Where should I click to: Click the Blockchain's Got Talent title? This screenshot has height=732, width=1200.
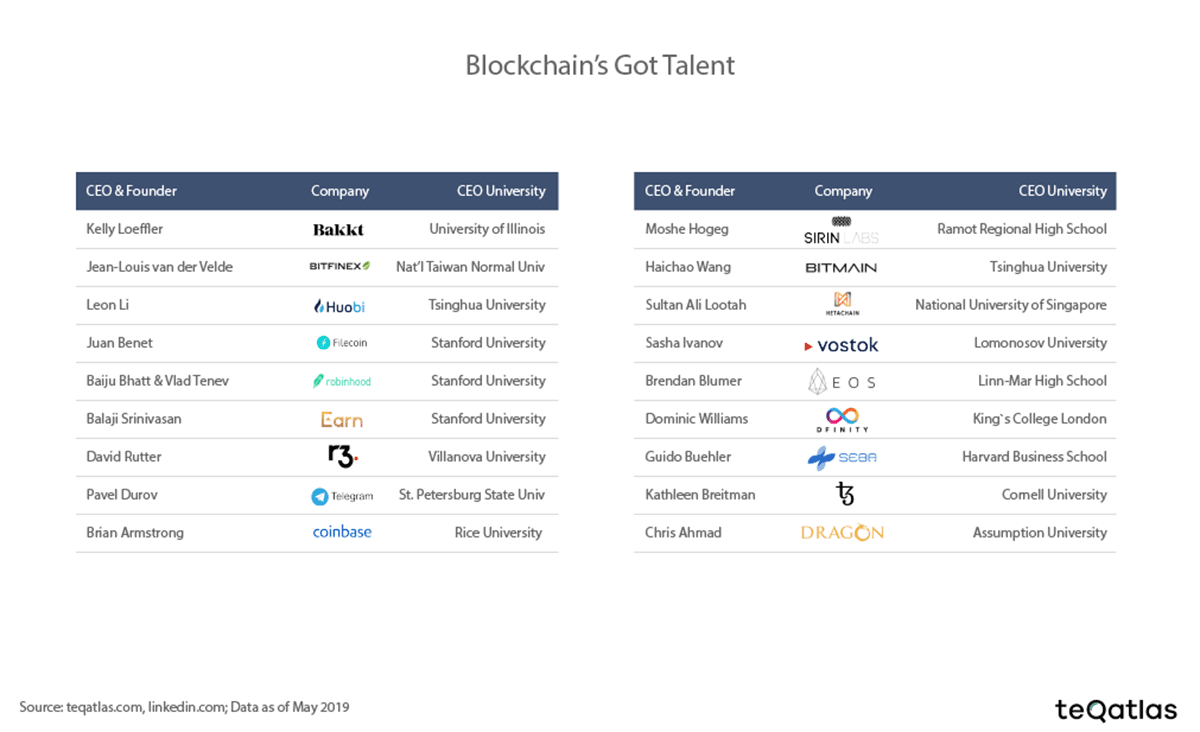point(600,66)
